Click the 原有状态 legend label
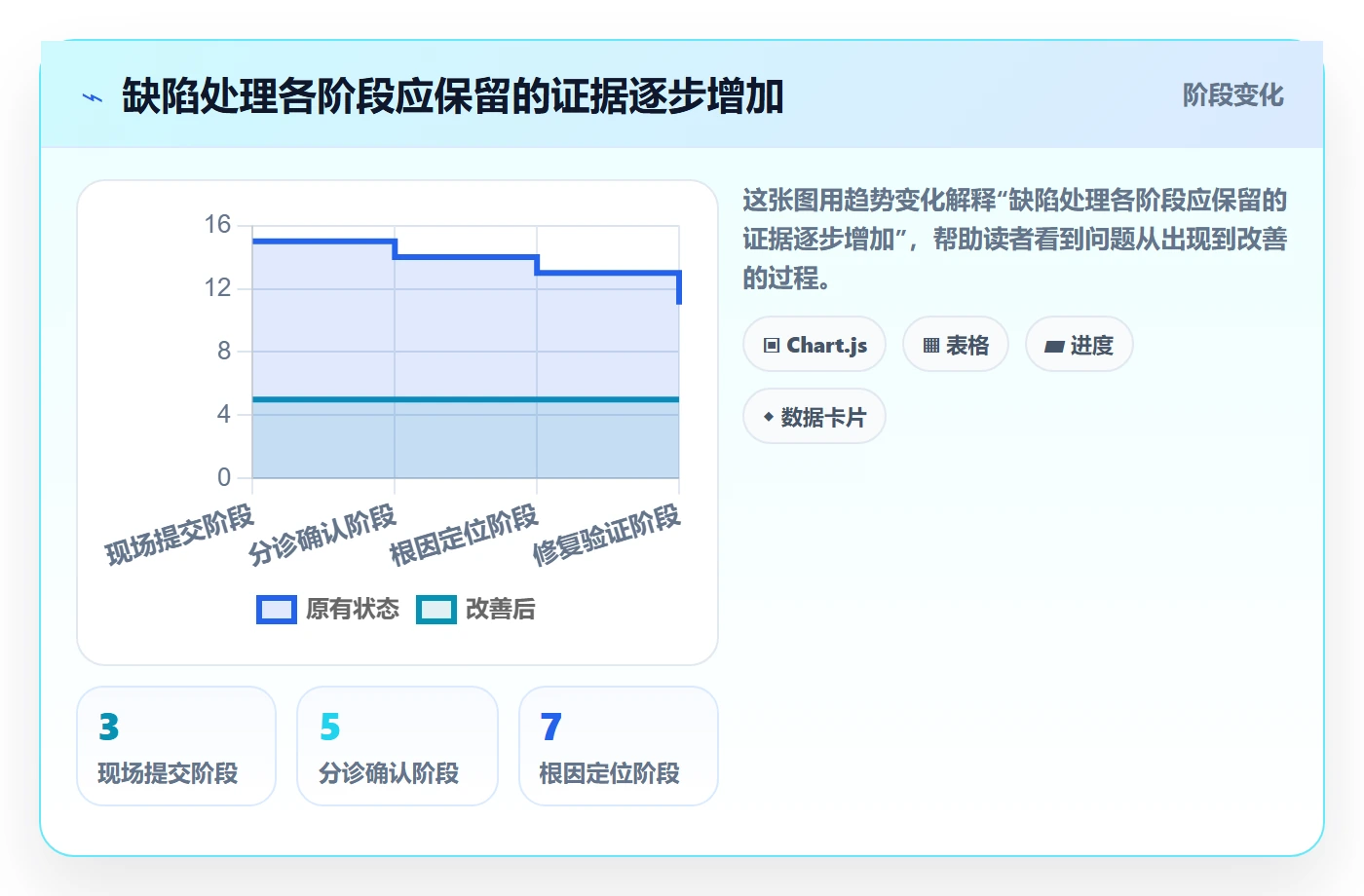1364x896 pixels. [x=353, y=610]
